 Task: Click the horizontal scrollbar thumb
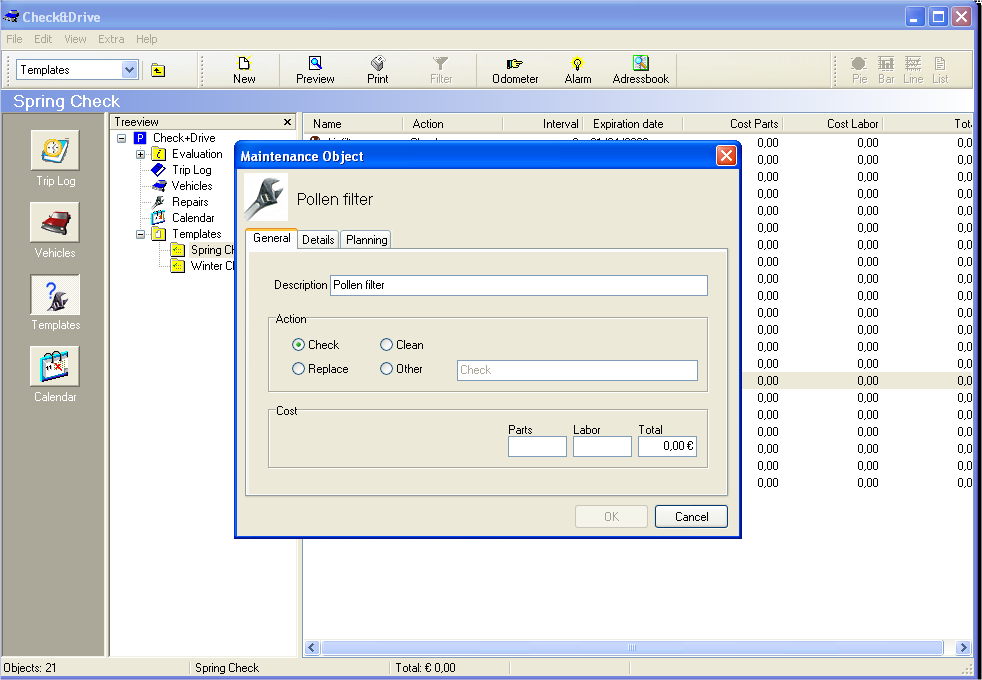[x=632, y=647]
